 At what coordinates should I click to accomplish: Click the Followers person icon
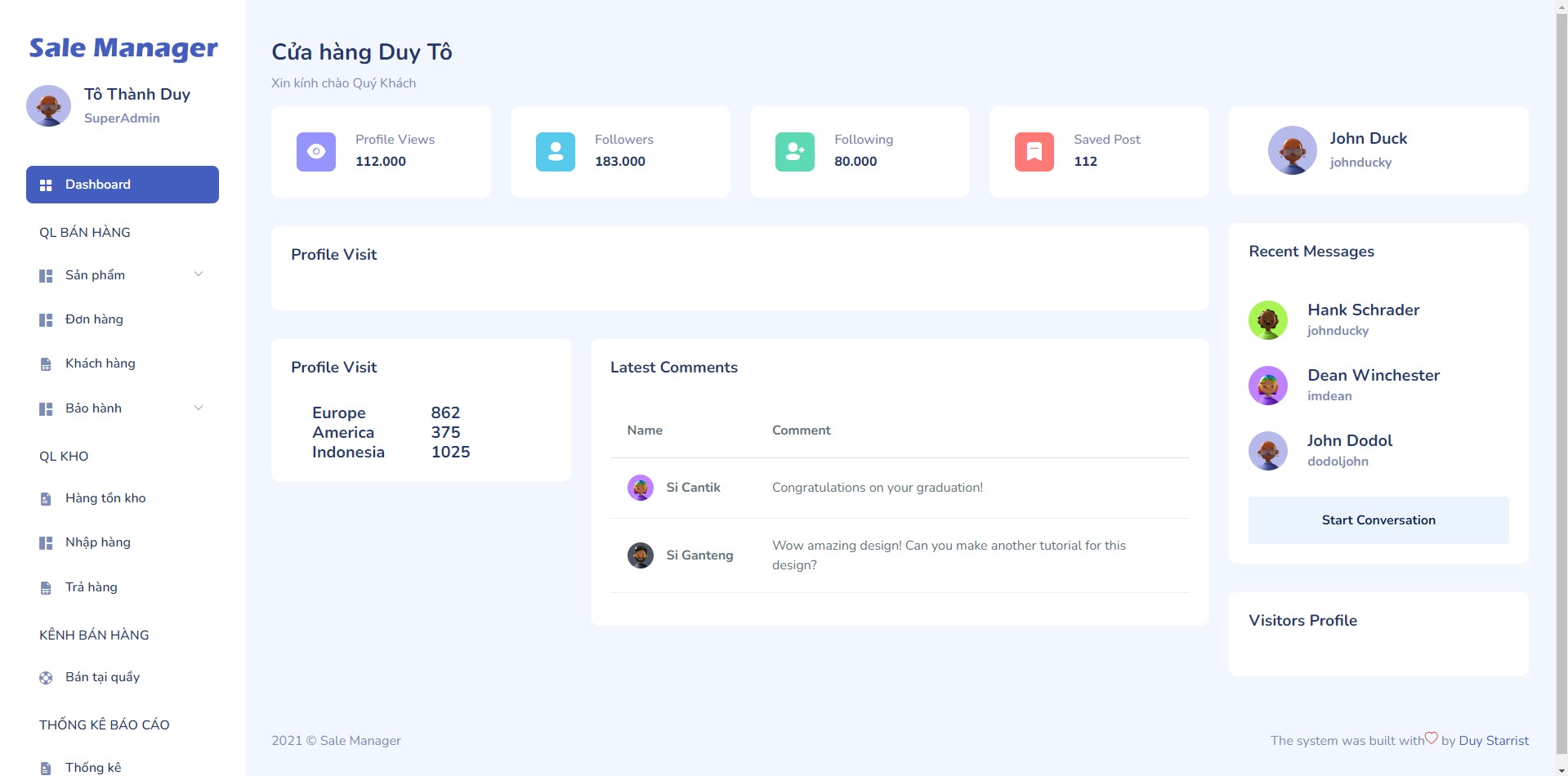coord(555,152)
